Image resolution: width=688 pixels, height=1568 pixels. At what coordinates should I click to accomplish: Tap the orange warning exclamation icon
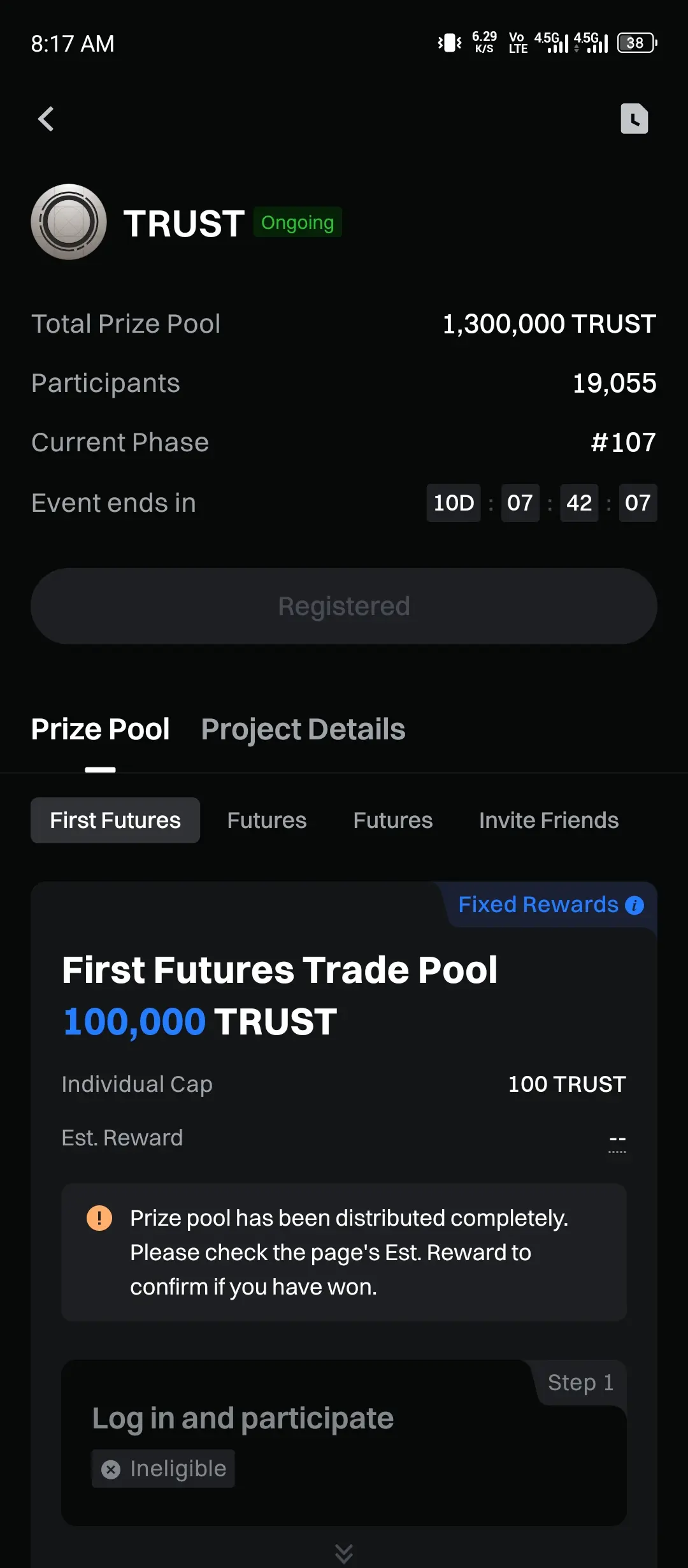coord(99,1218)
